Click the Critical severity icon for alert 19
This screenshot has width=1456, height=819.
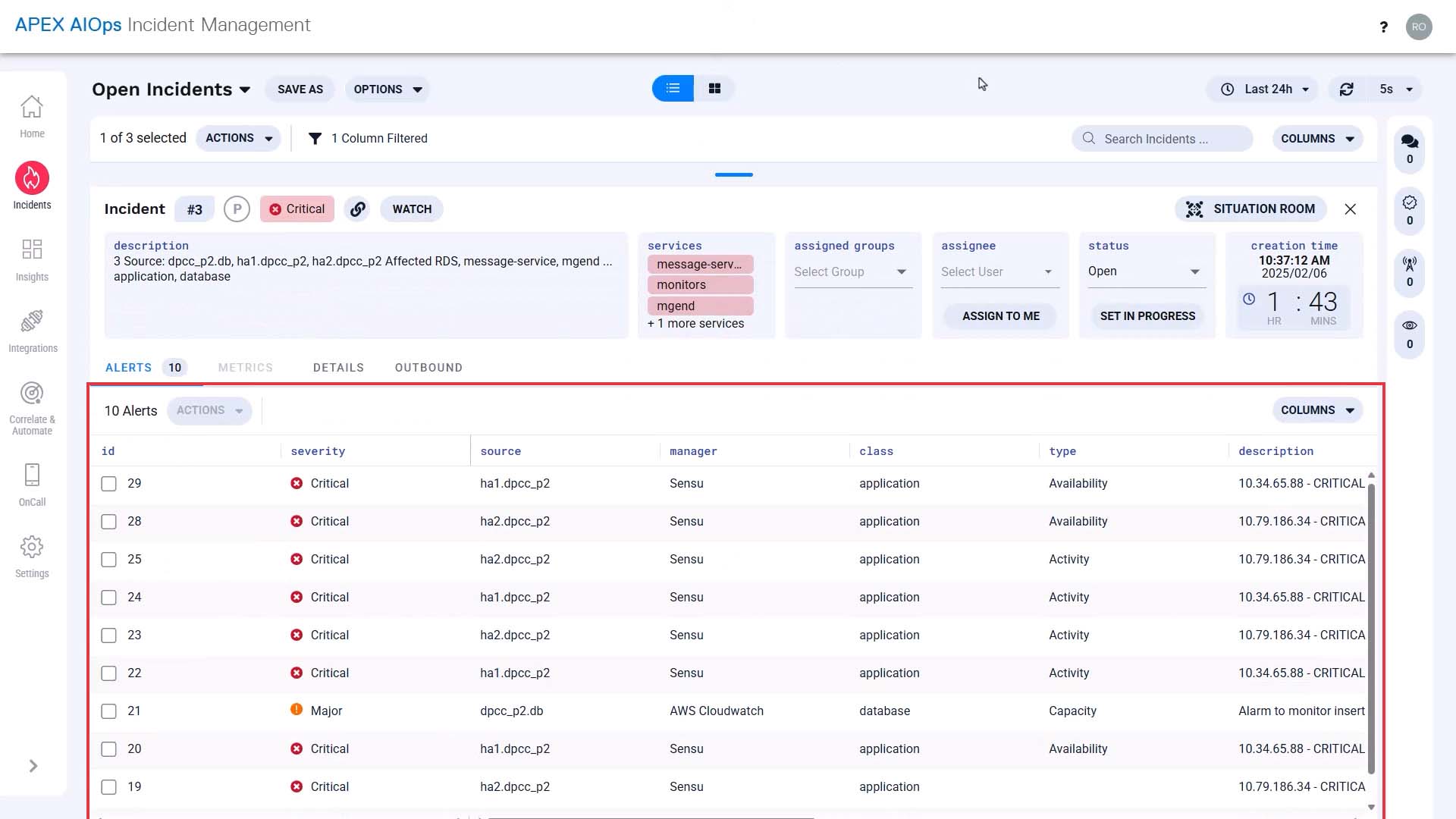(x=297, y=786)
